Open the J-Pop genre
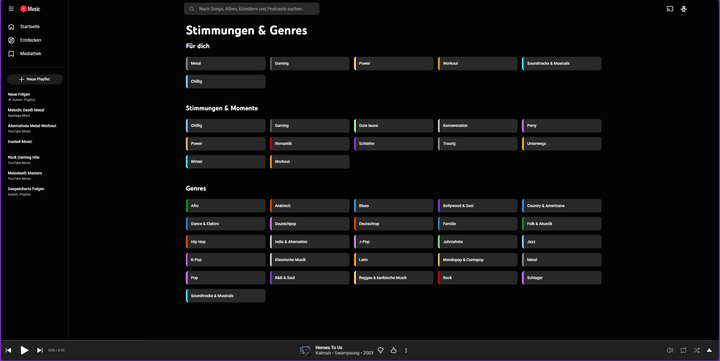The image size is (720, 361). click(394, 242)
